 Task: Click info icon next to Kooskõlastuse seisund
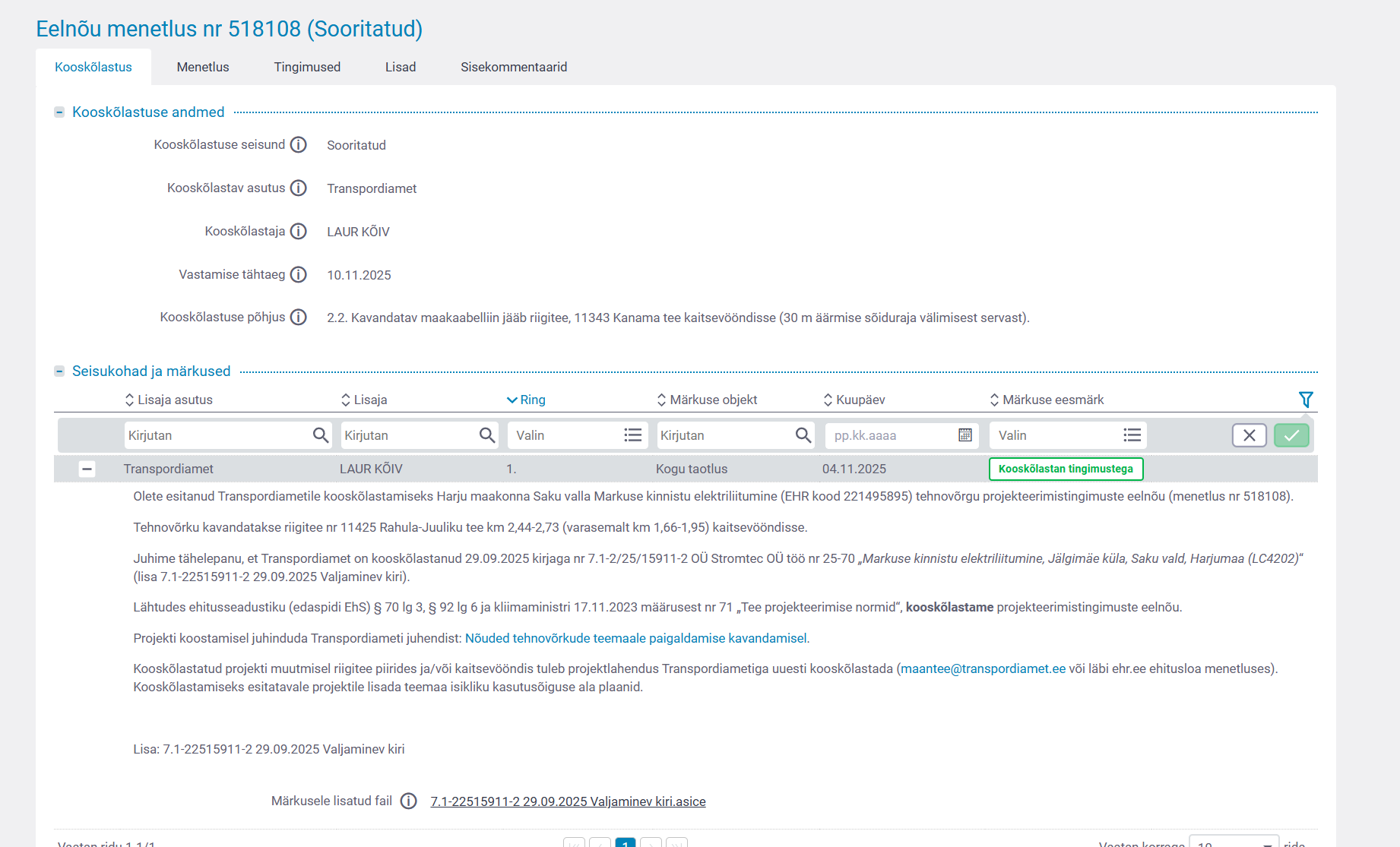point(299,144)
